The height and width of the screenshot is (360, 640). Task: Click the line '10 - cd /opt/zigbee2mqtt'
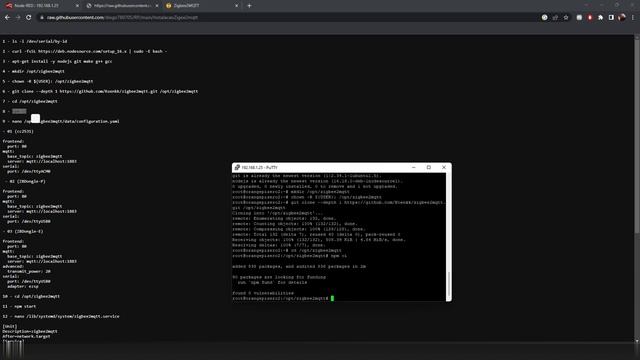(x=31, y=296)
